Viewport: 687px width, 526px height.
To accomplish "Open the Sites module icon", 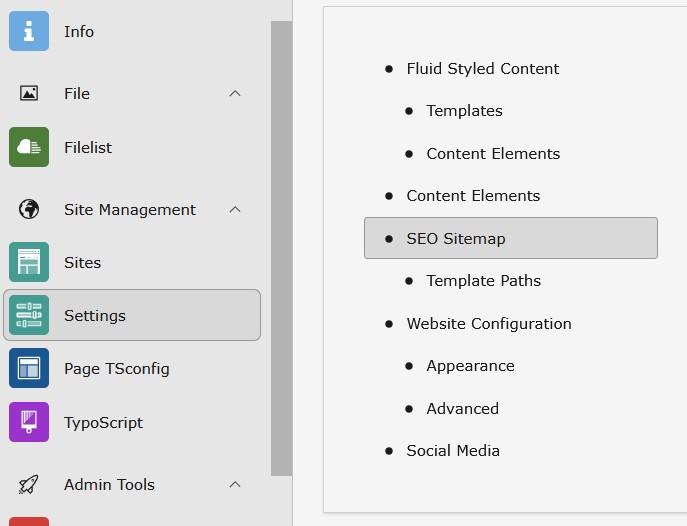I will click(29, 262).
